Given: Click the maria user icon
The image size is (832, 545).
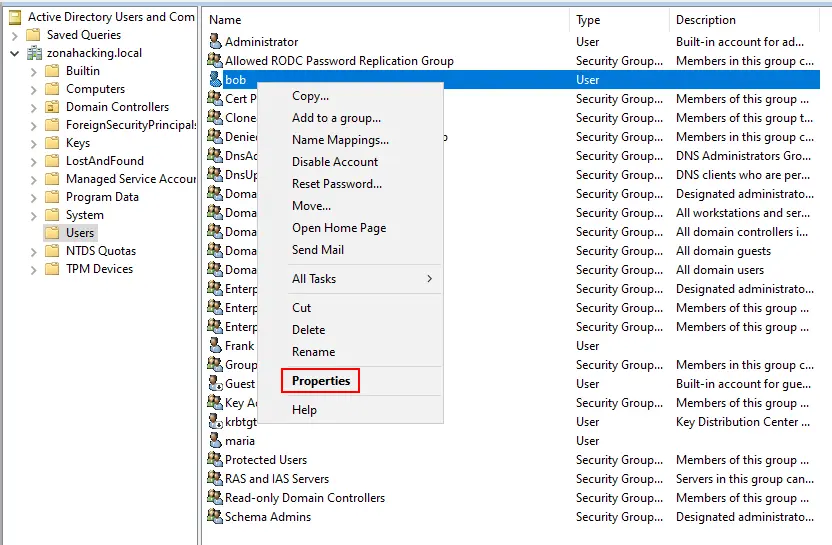Looking at the screenshot, I should click(x=215, y=441).
